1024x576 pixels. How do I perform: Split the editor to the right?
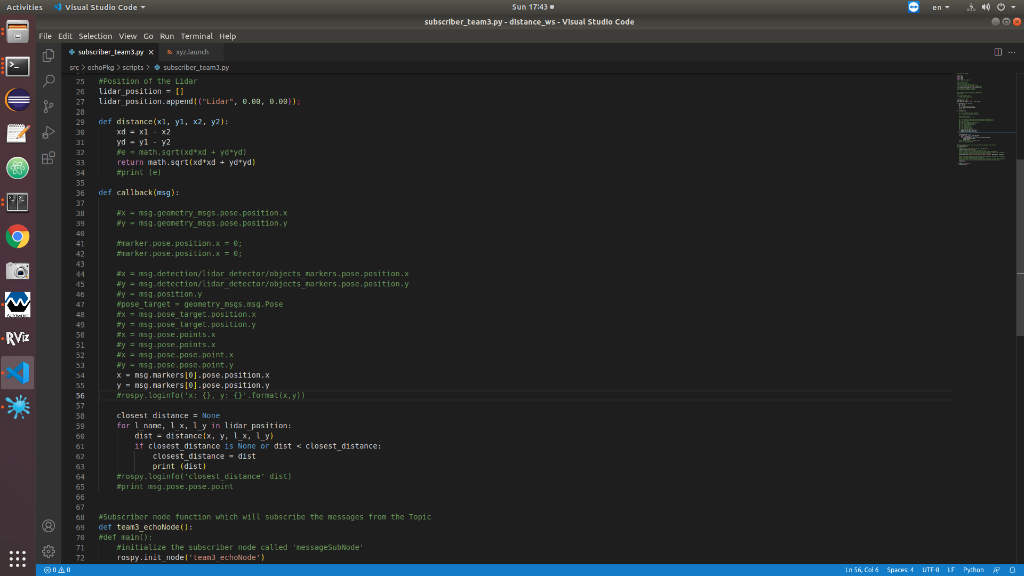point(998,52)
